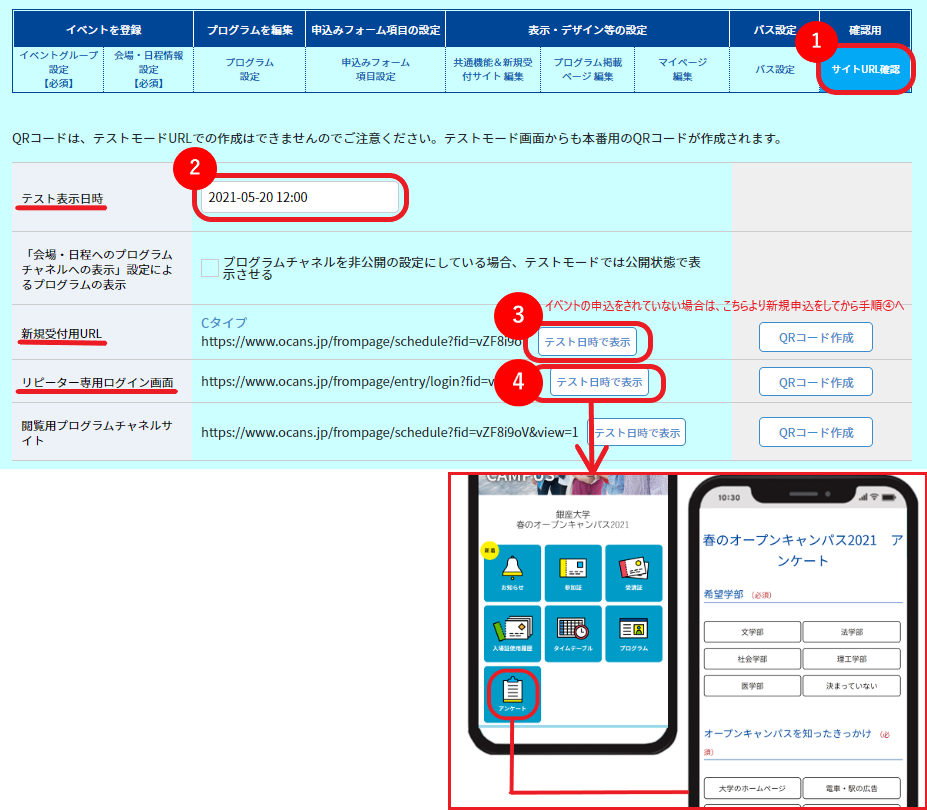Select 大学のホームページ option
This screenshot has height=810, width=927.
[752, 788]
